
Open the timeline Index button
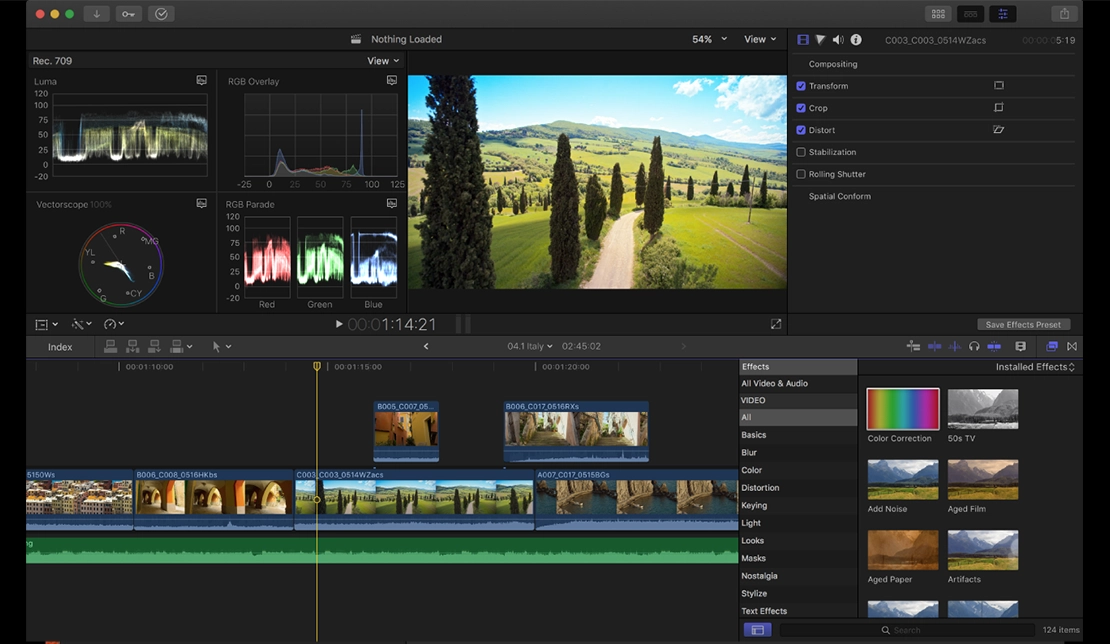click(60, 347)
